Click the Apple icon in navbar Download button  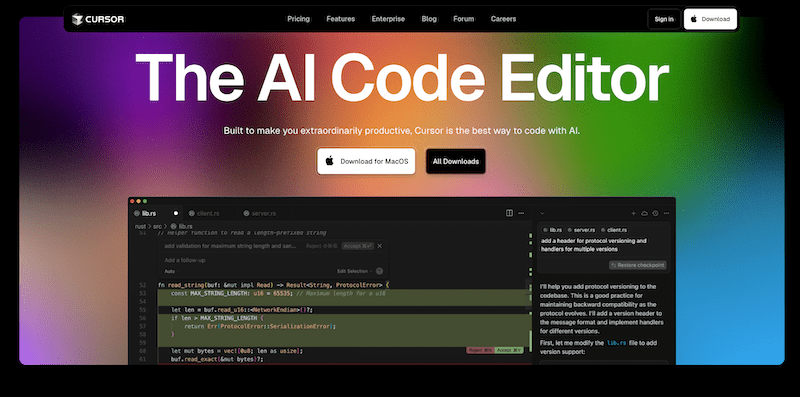click(x=693, y=19)
